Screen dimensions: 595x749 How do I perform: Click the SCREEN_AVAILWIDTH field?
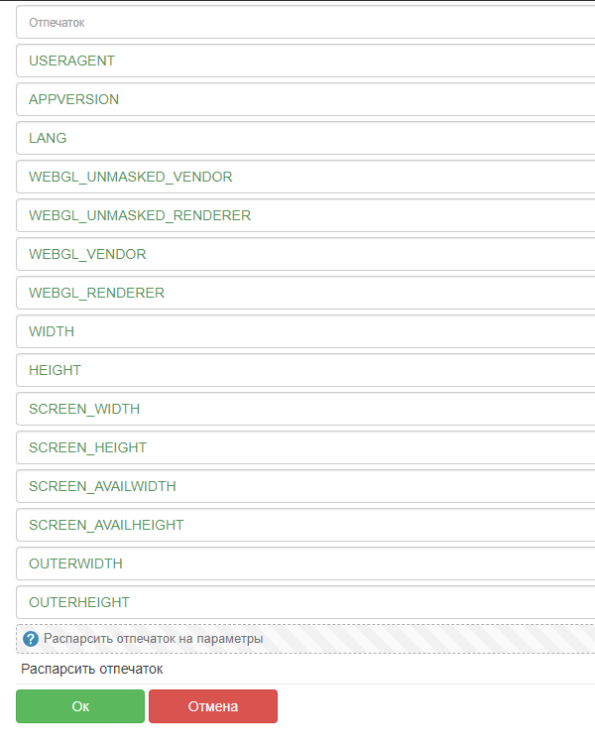[x=306, y=486]
